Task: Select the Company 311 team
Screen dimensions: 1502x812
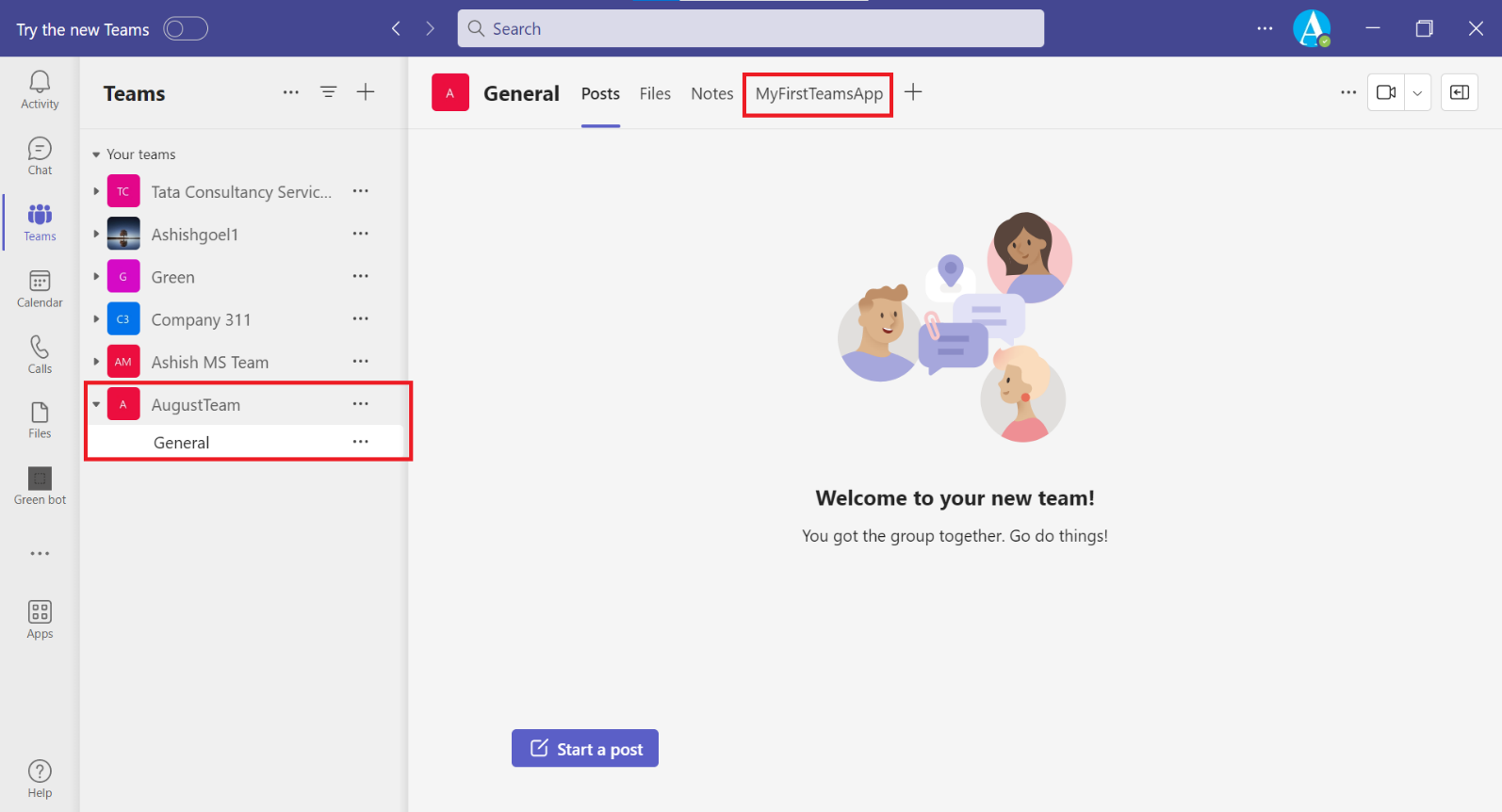Action: [201, 319]
